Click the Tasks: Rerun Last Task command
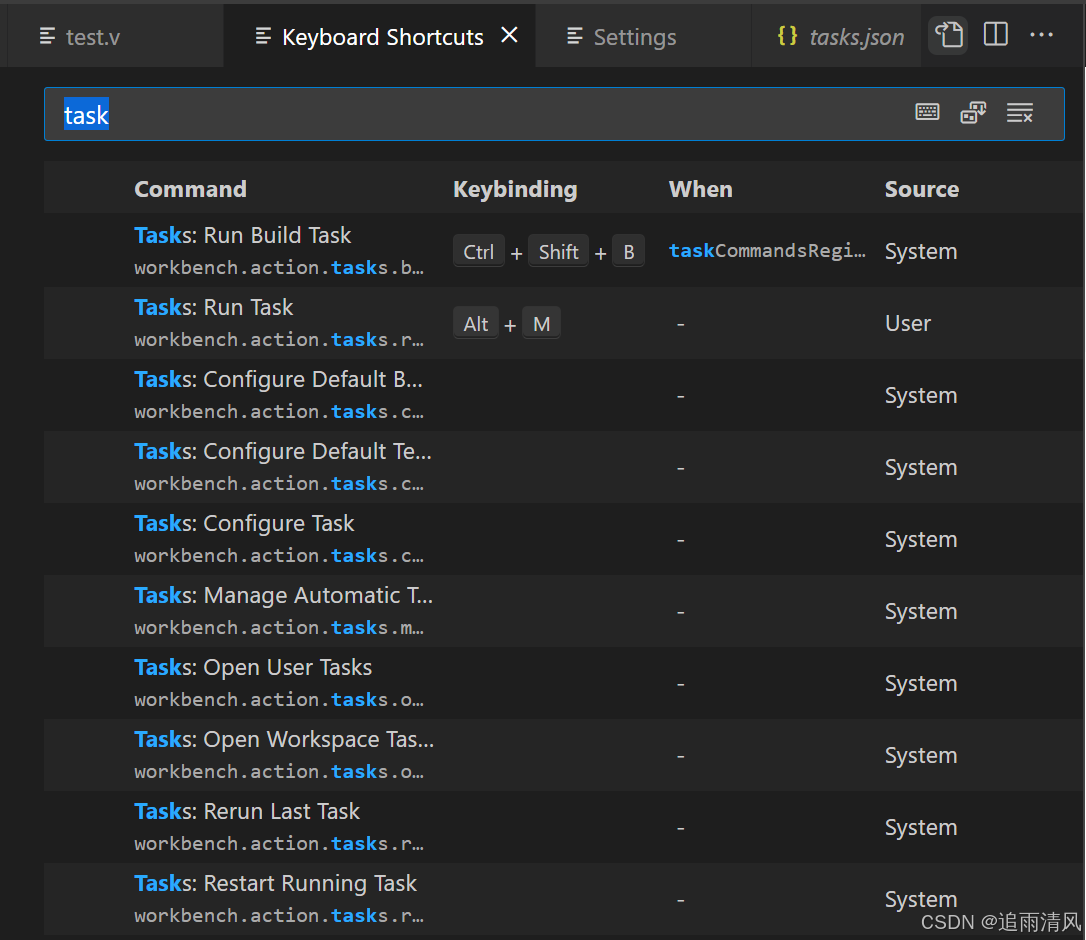The image size is (1086, 940). [x=246, y=811]
